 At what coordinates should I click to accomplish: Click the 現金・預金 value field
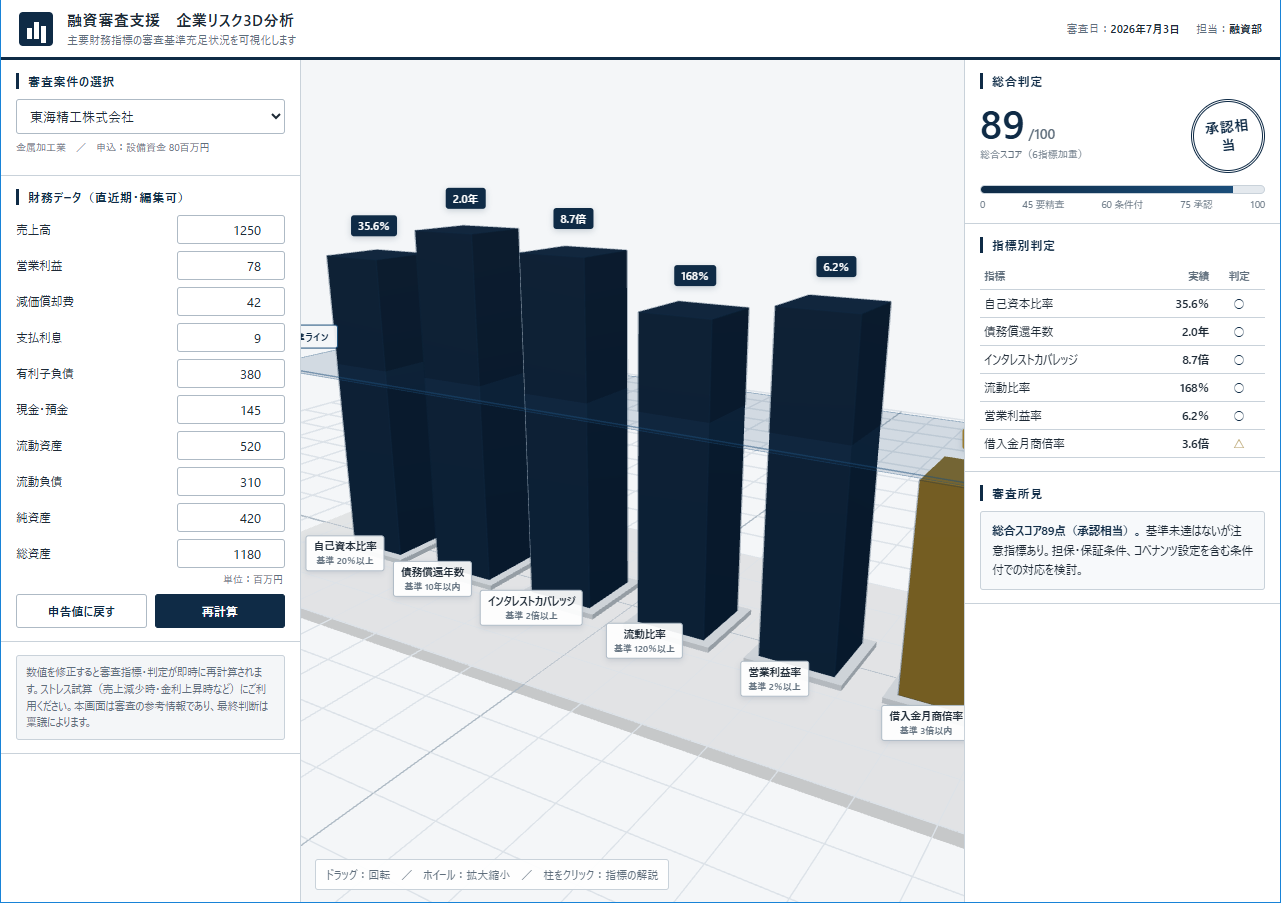tap(231, 410)
